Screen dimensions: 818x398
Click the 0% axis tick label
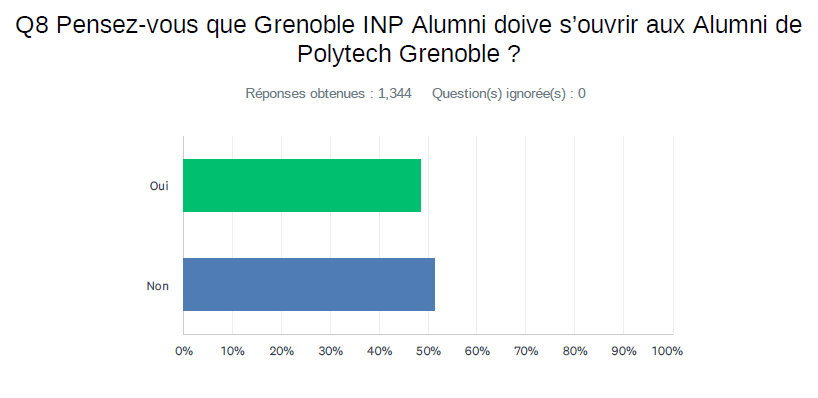click(184, 352)
